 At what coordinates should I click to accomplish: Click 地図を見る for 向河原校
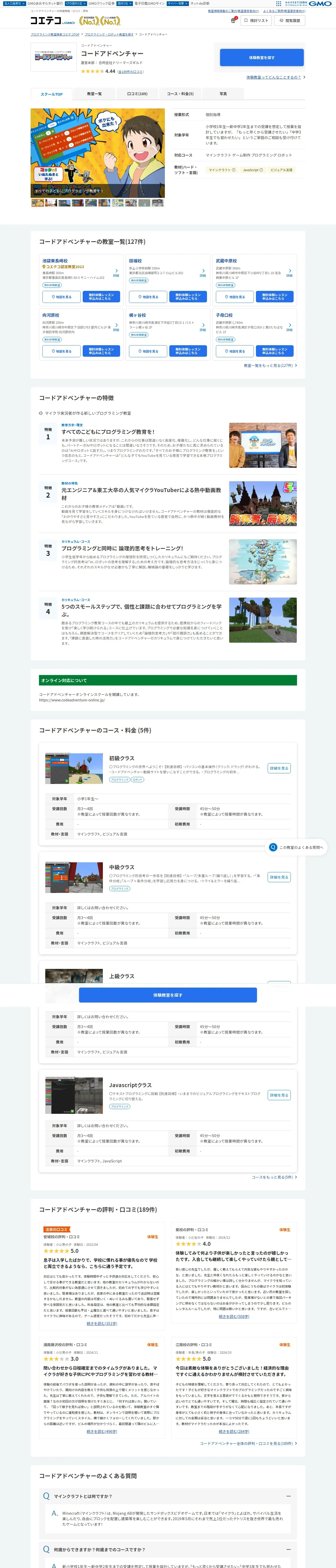[61, 351]
